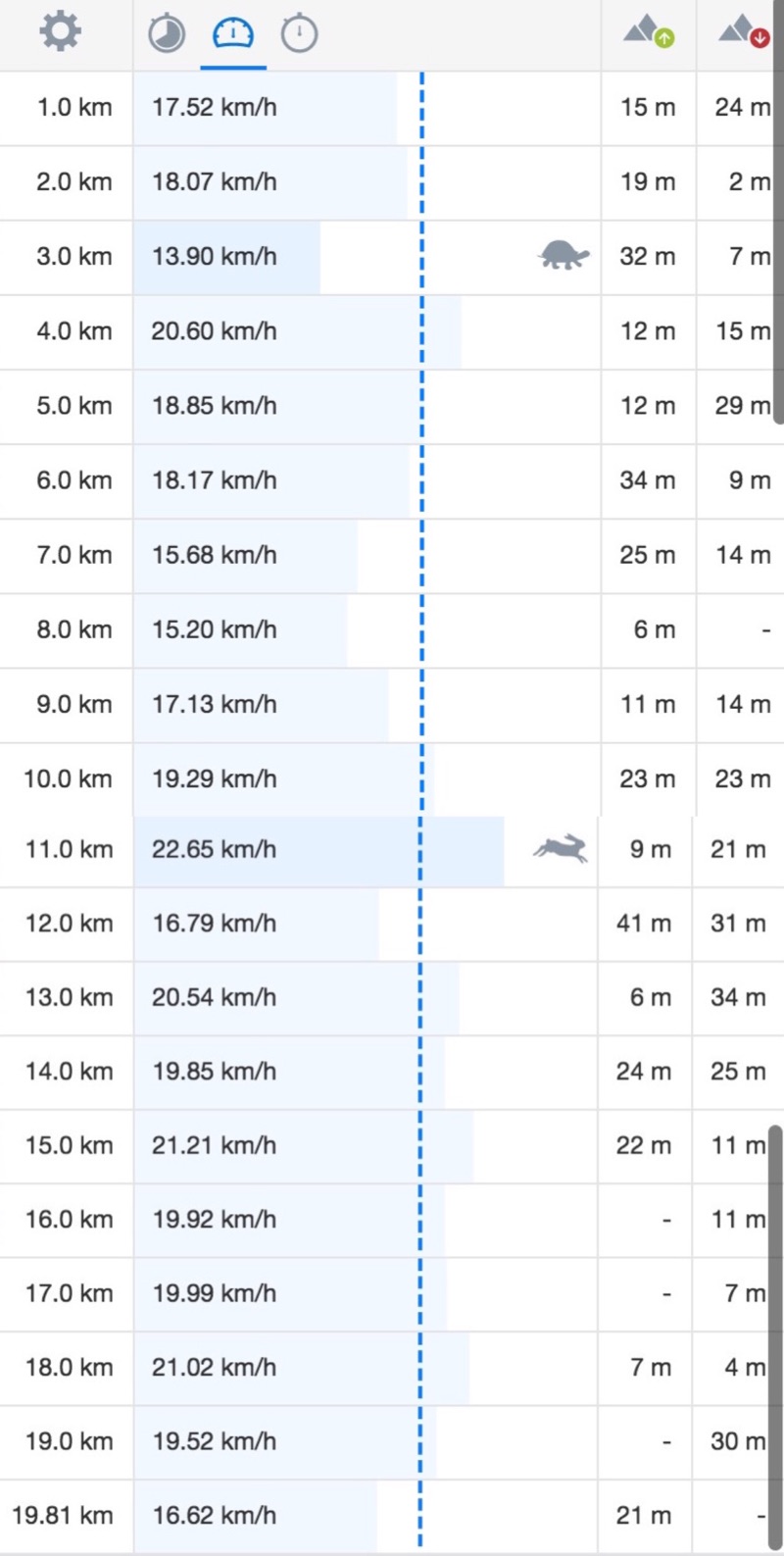Click the turtle slowest split icon
The image size is (784, 1556).
pyautogui.click(x=563, y=255)
